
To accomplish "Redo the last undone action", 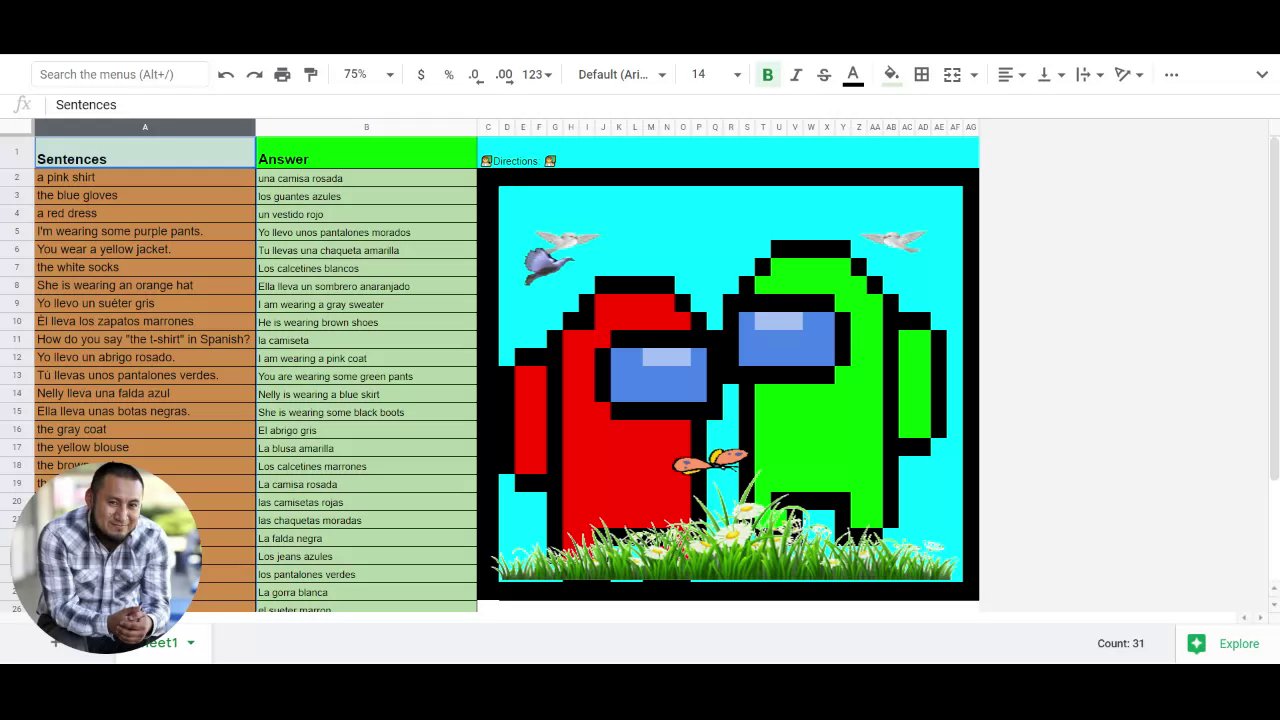I will pos(254,75).
